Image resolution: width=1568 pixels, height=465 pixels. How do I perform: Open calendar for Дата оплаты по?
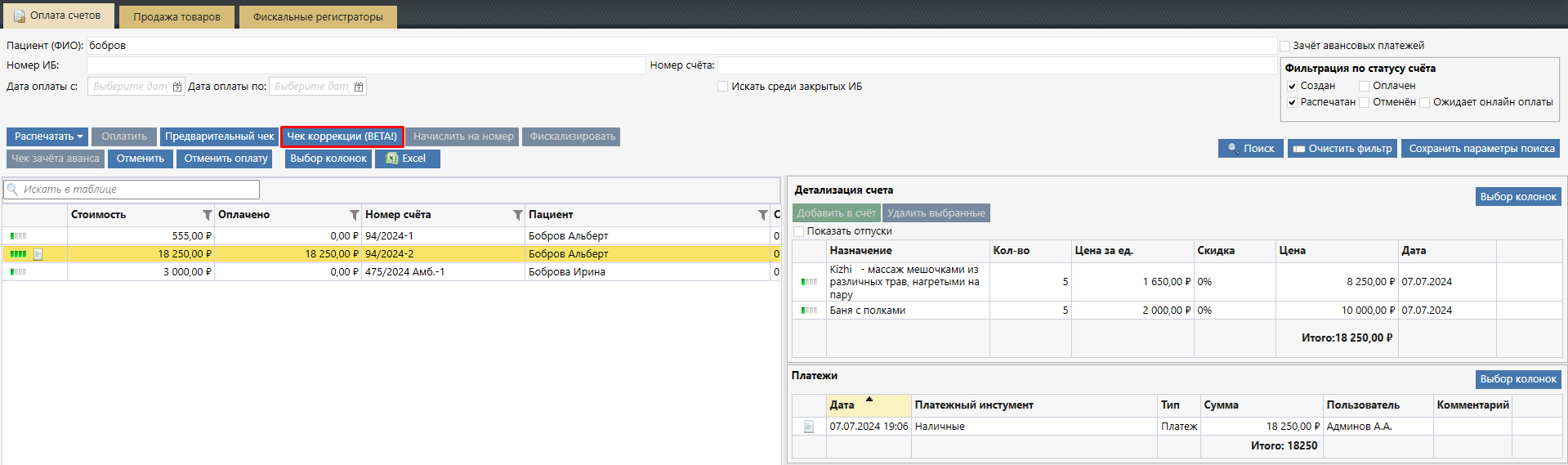pos(358,87)
